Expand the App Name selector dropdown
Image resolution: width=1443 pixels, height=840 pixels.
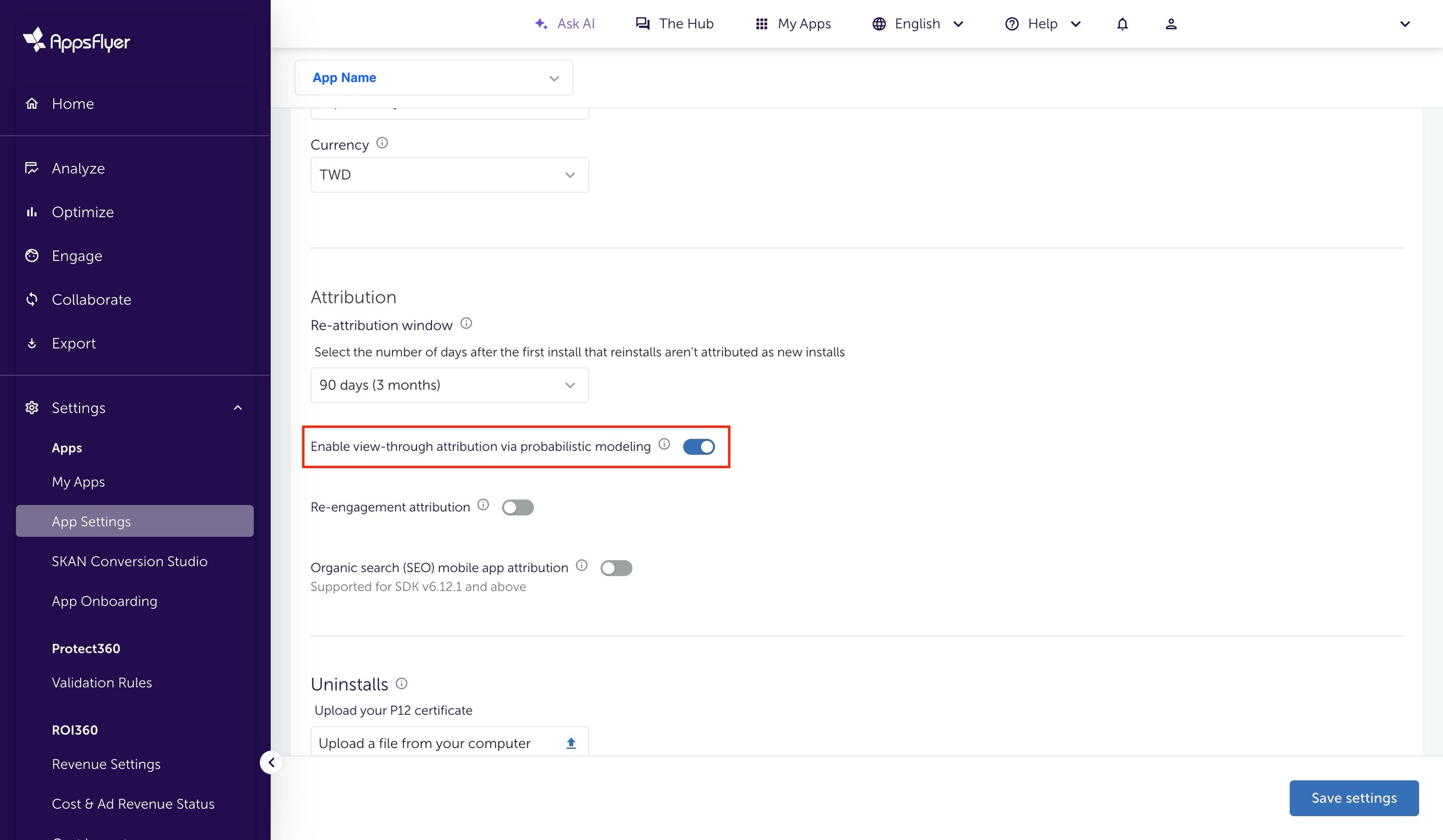(433, 78)
